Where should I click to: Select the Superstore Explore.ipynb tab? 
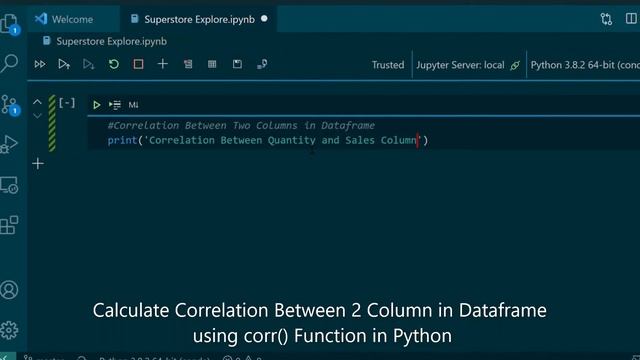(199, 19)
